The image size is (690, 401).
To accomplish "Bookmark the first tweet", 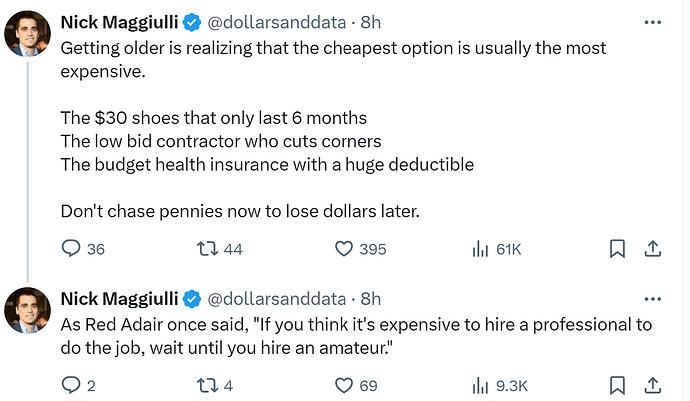I will pyautogui.click(x=617, y=249).
